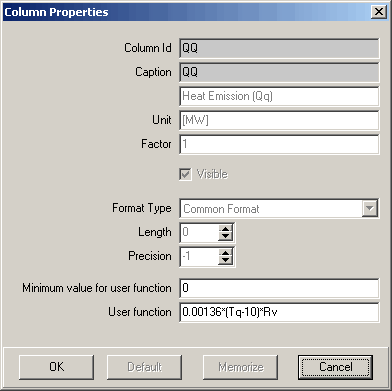Decrease Precision with the down arrow
The width and height of the screenshot is (392, 391).
(x=226, y=260)
